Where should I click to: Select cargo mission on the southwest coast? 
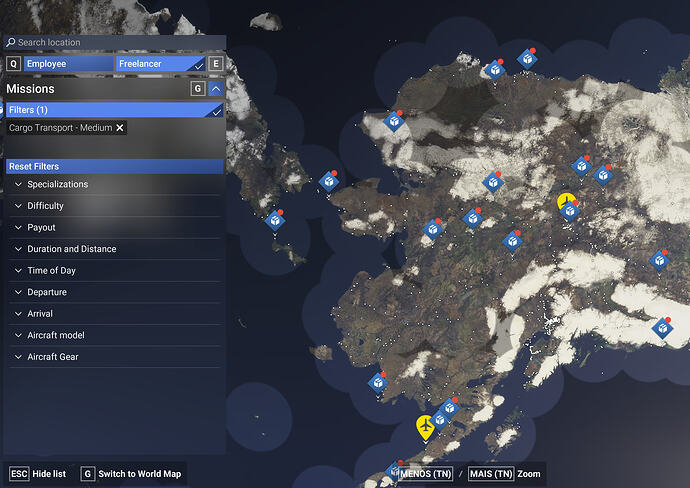coord(378,383)
